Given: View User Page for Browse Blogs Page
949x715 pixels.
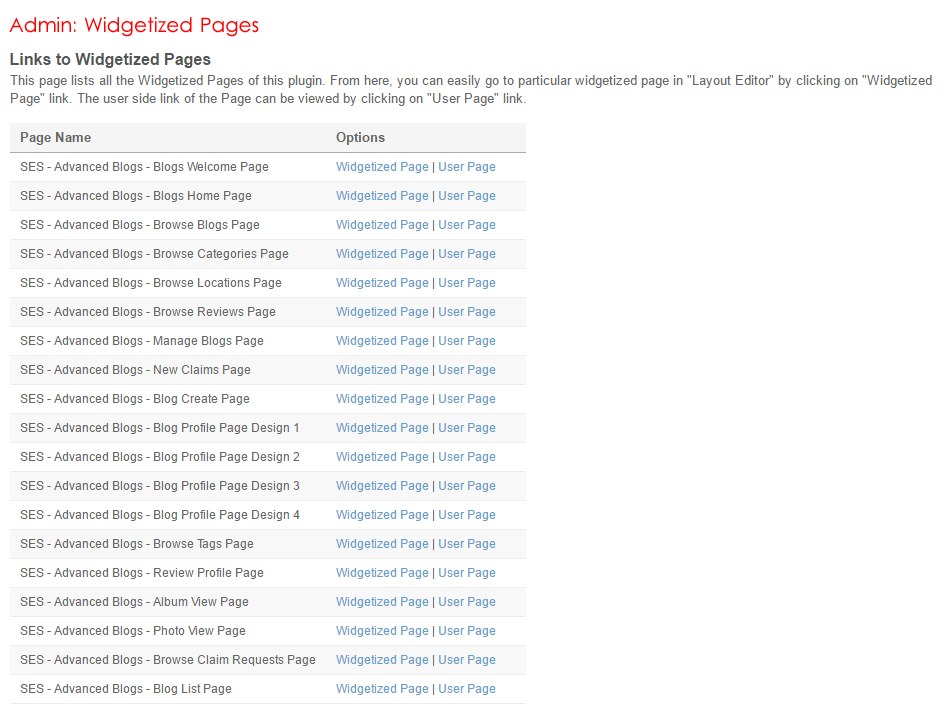Looking at the screenshot, I should pos(466,225).
